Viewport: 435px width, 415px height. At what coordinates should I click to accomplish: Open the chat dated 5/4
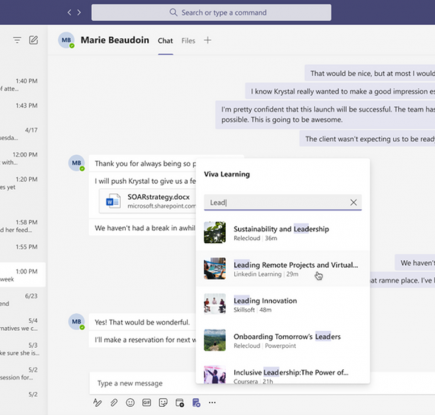pos(23,324)
